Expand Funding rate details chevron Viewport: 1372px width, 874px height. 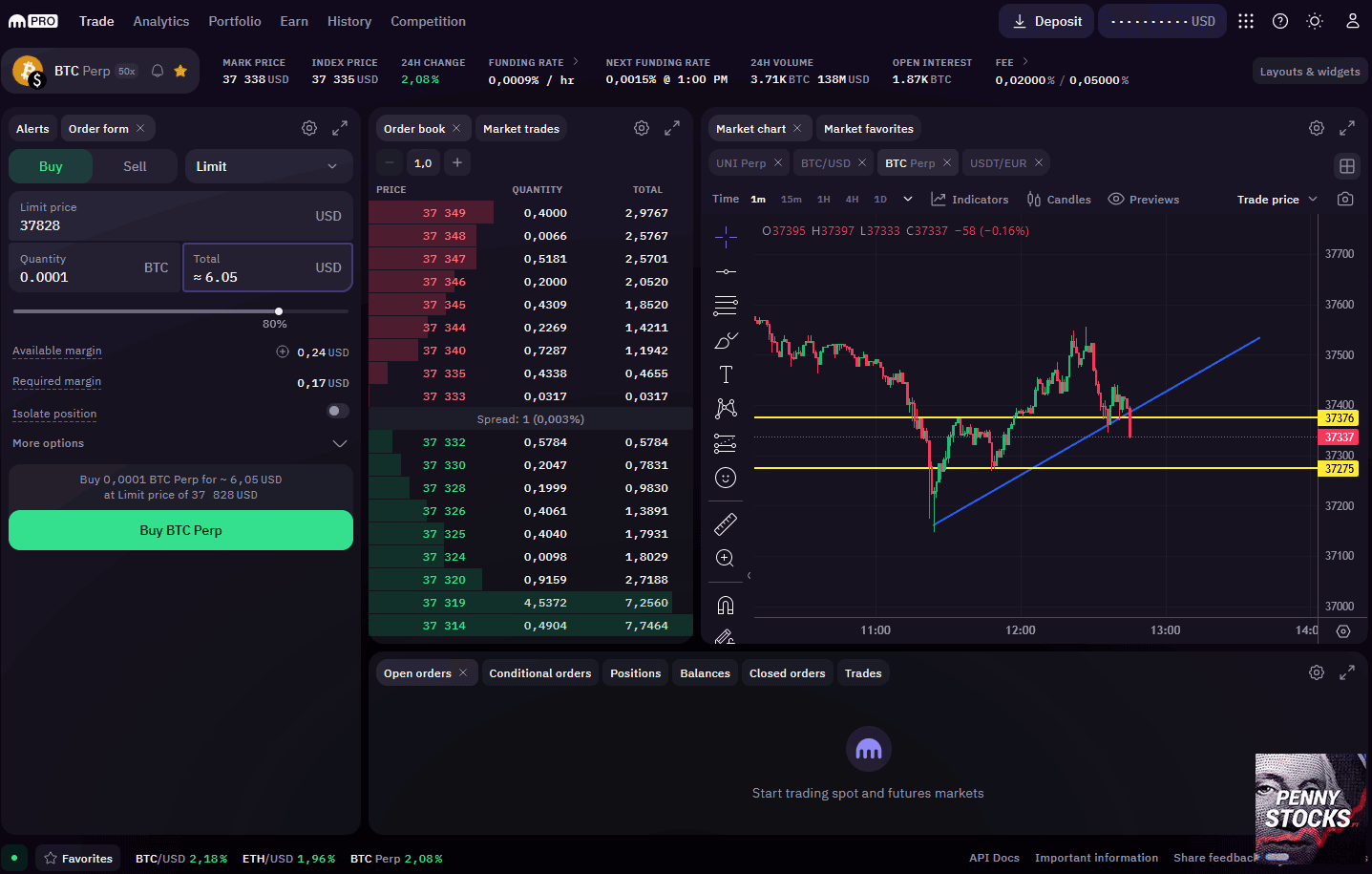(x=576, y=61)
